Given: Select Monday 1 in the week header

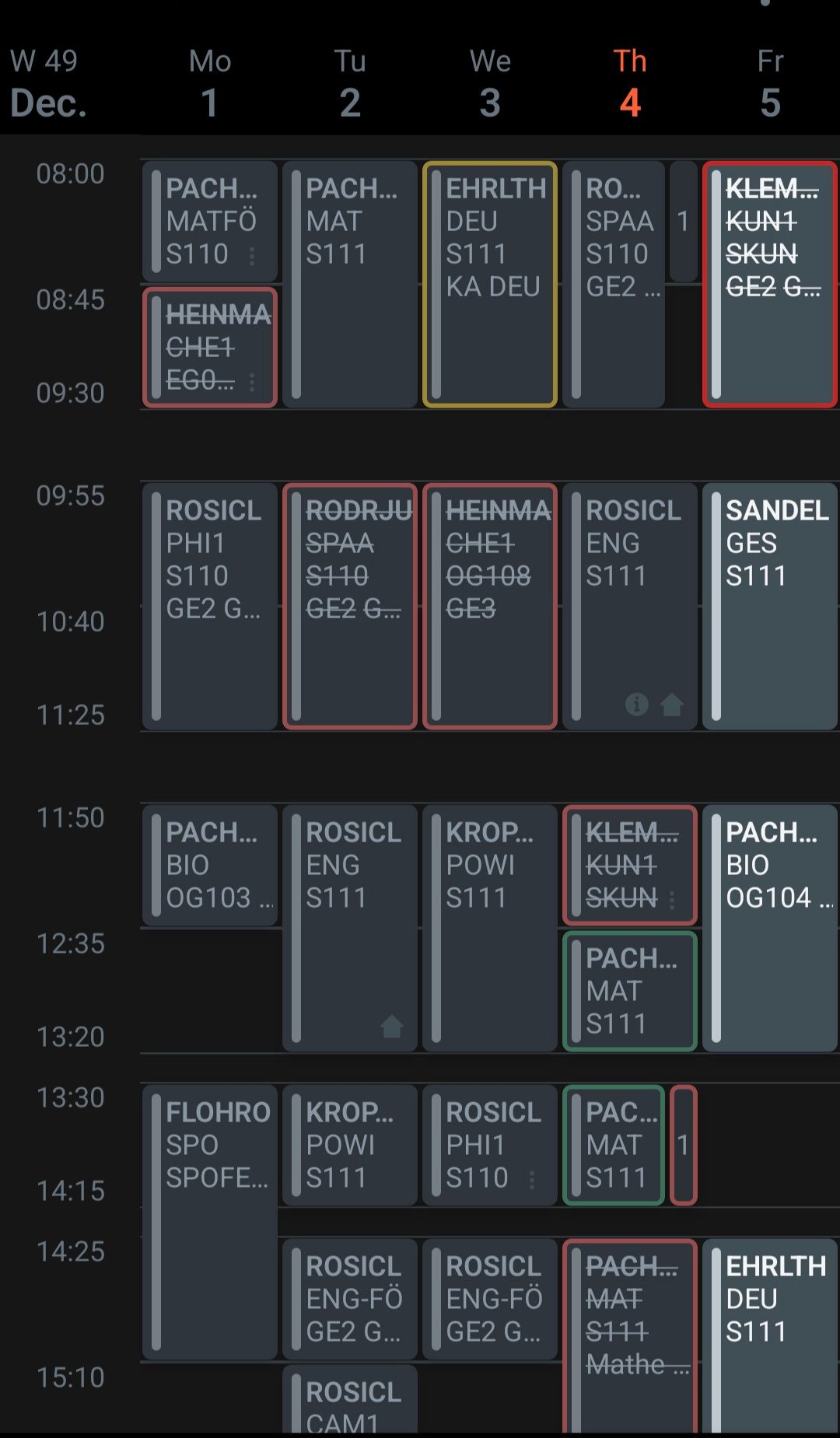Looking at the screenshot, I should [210, 84].
